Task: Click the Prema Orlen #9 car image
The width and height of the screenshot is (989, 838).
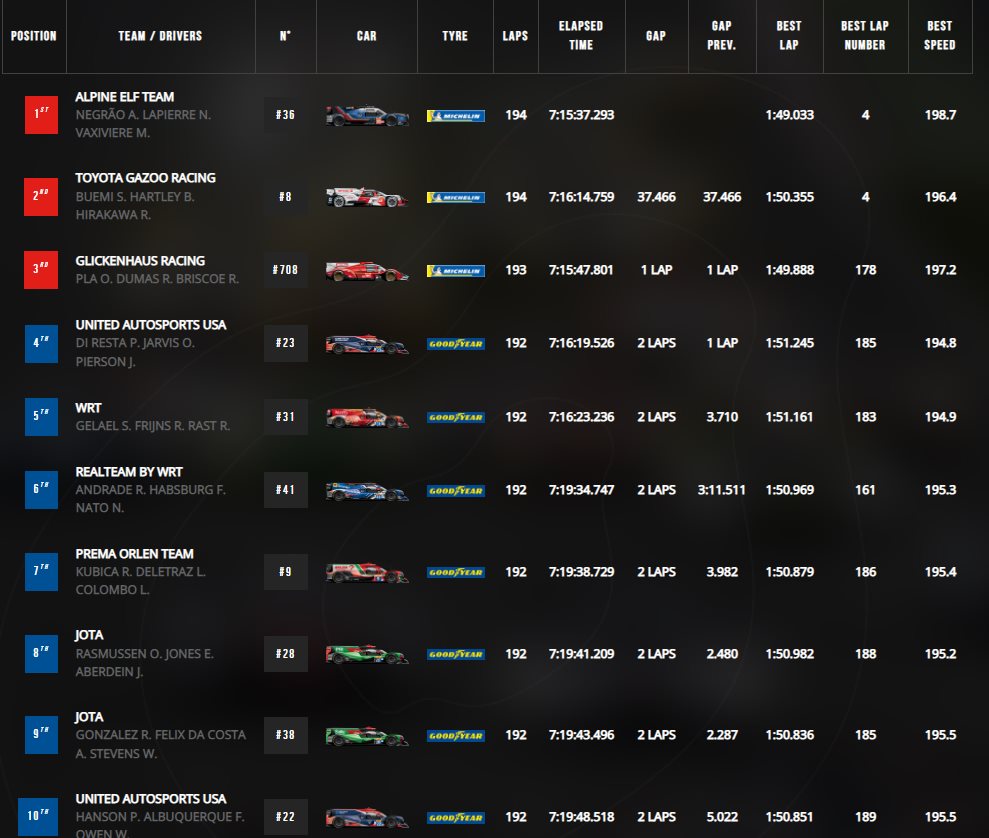Action: point(367,573)
